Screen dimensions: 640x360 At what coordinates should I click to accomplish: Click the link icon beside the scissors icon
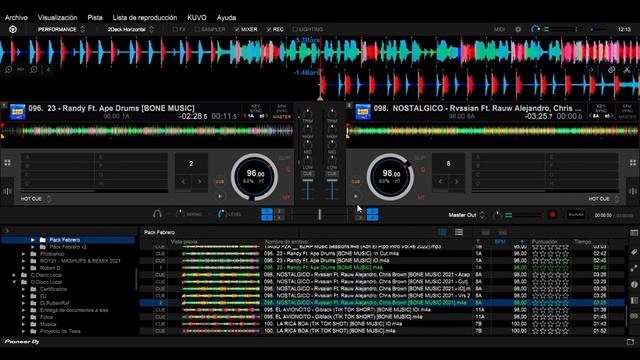coord(611,70)
